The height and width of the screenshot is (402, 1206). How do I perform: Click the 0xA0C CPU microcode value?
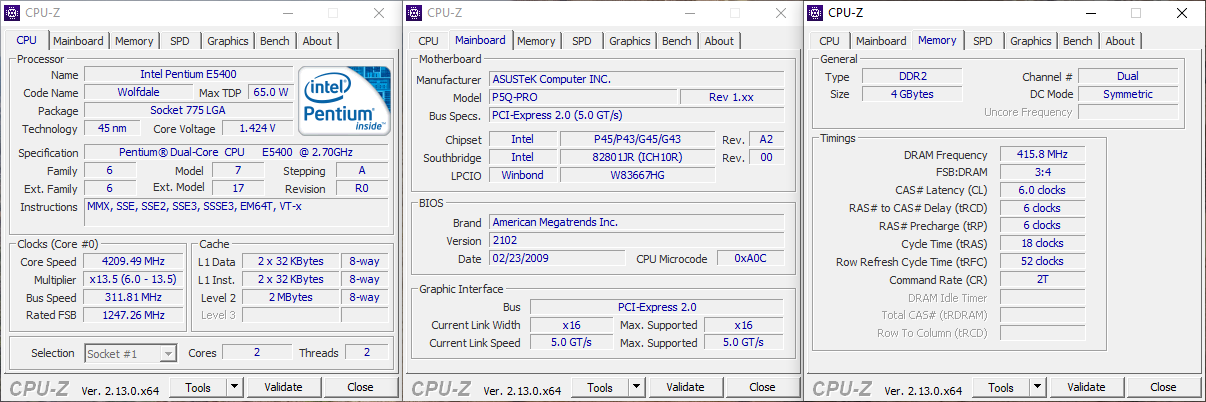pyautogui.click(x=748, y=259)
